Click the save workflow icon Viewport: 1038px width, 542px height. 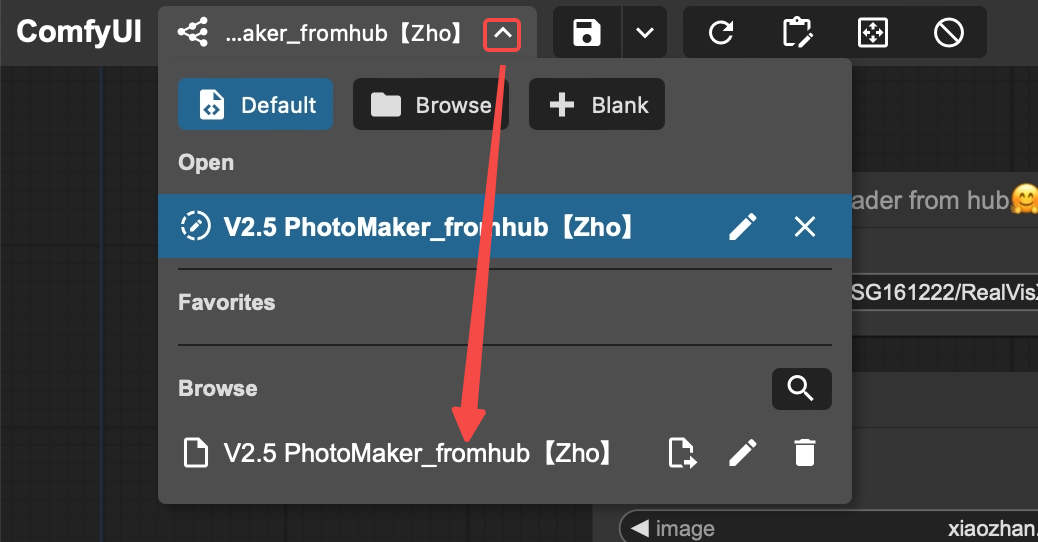[x=587, y=33]
